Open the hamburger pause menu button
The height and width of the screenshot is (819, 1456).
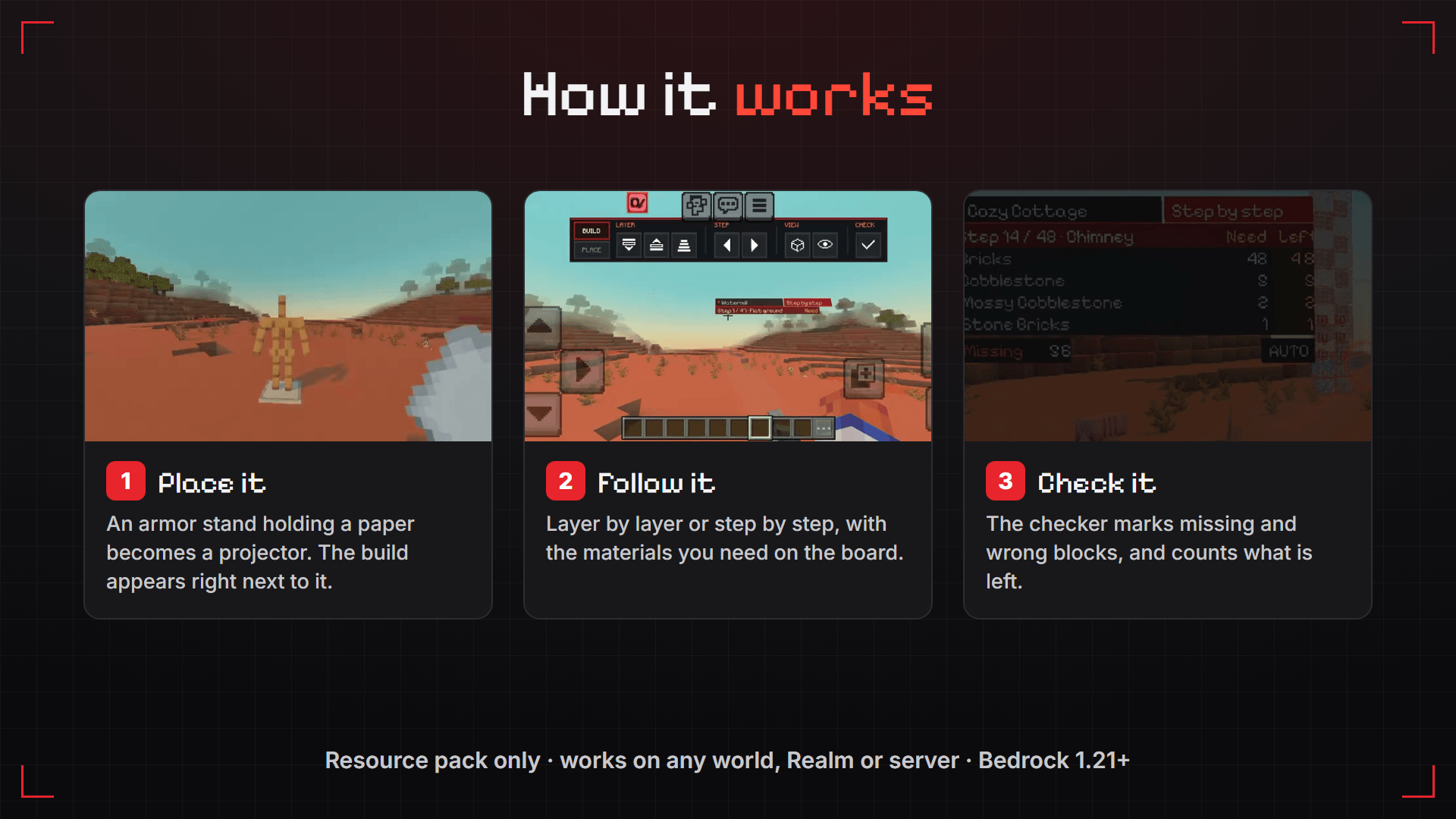(x=759, y=205)
